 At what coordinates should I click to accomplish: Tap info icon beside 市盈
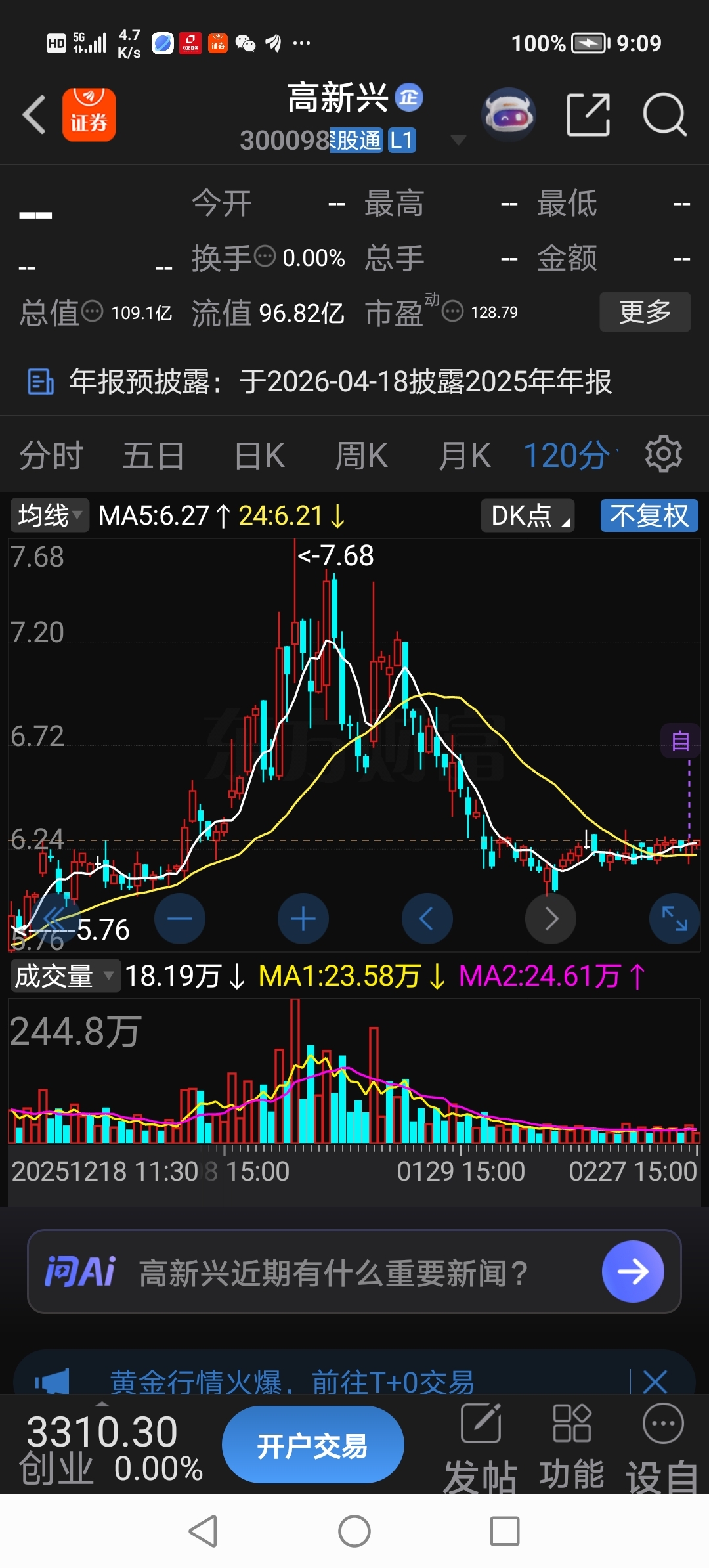click(x=452, y=311)
